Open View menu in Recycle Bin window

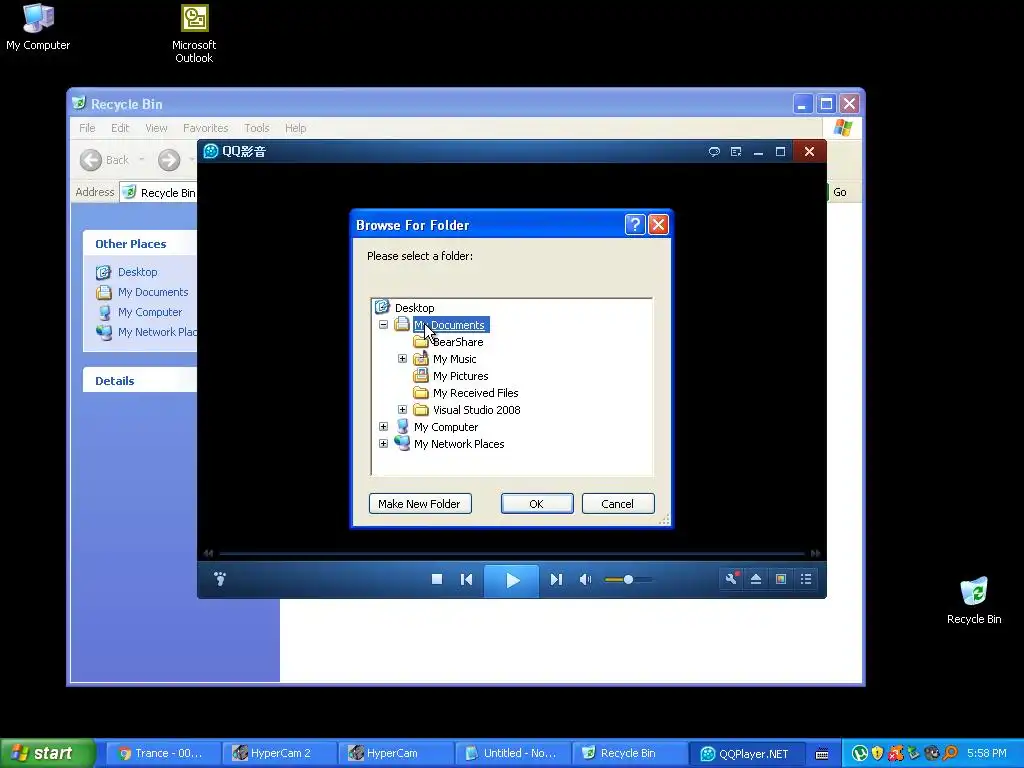(156, 128)
